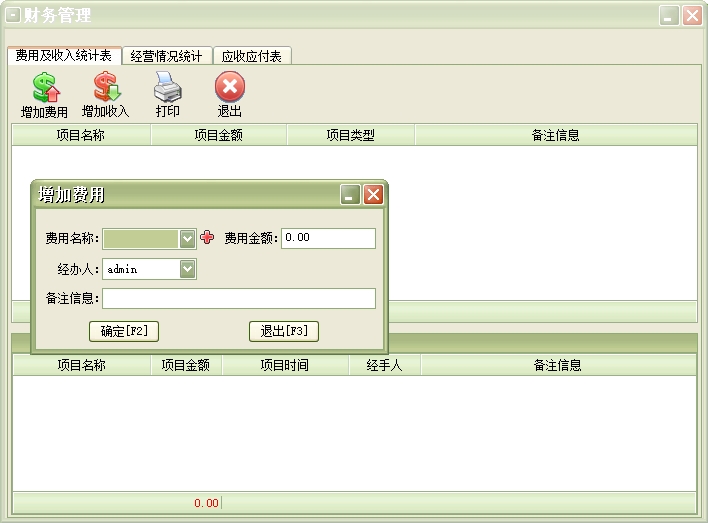Click the 增加收入 toolbar icon
Viewport: 708px width, 523px height.
105,88
